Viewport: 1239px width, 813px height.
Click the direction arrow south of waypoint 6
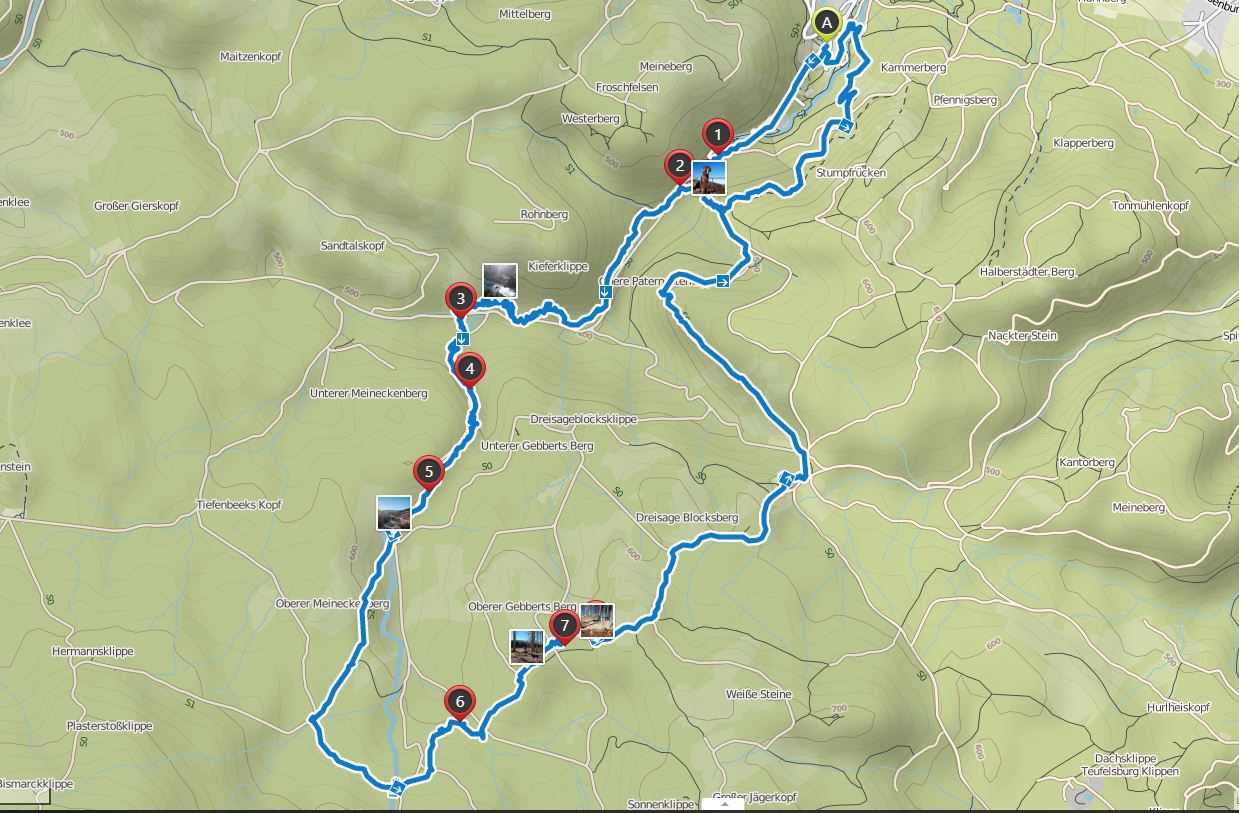click(x=397, y=788)
